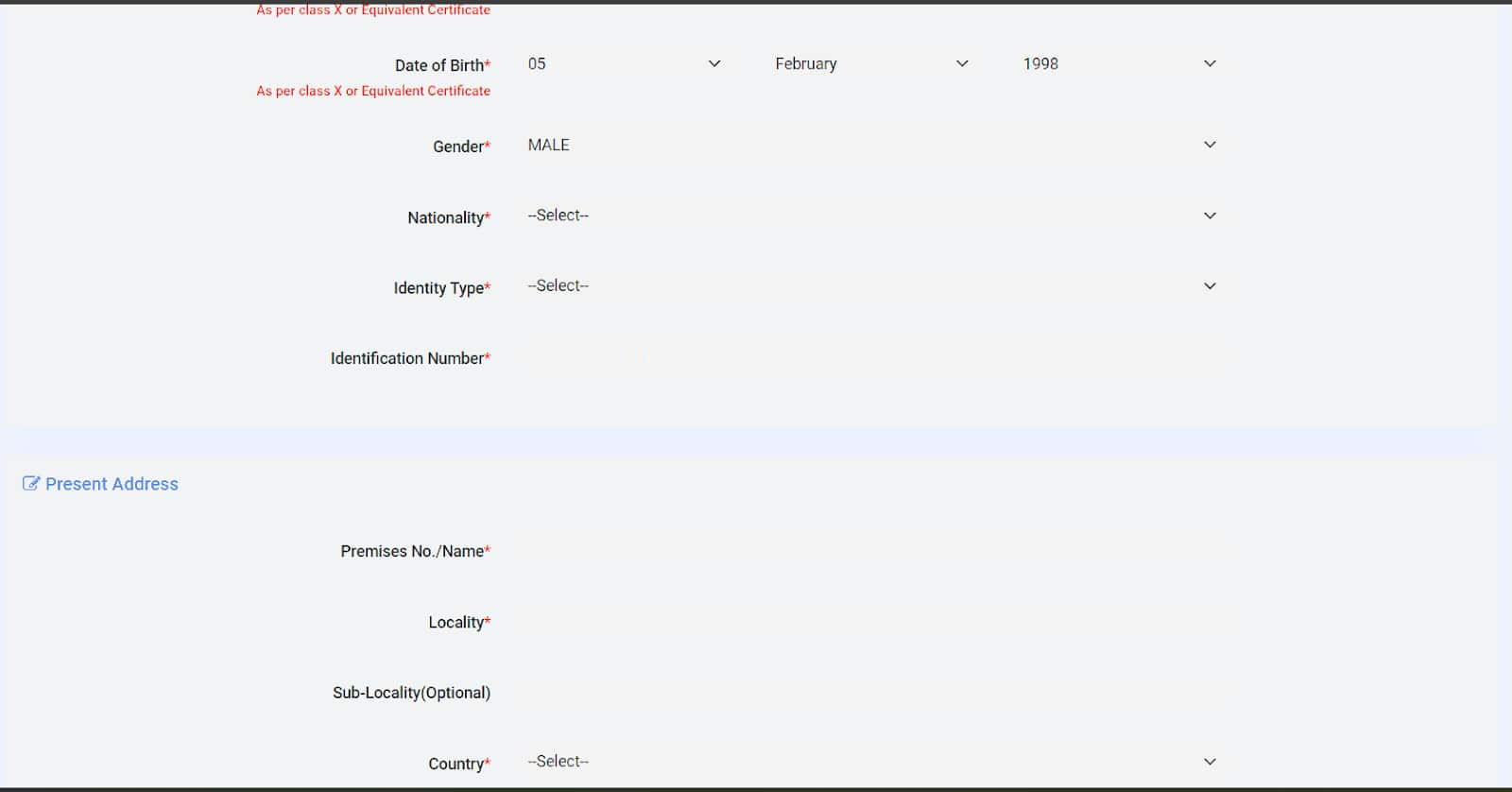
Task: Click the Nationality field label
Action: coord(449,217)
